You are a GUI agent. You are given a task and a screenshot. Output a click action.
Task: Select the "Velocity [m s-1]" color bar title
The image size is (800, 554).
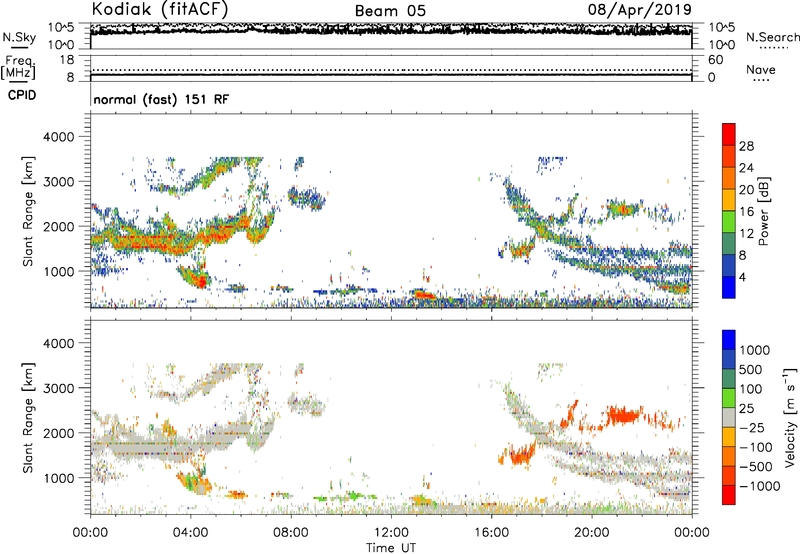tap(790, 418)
